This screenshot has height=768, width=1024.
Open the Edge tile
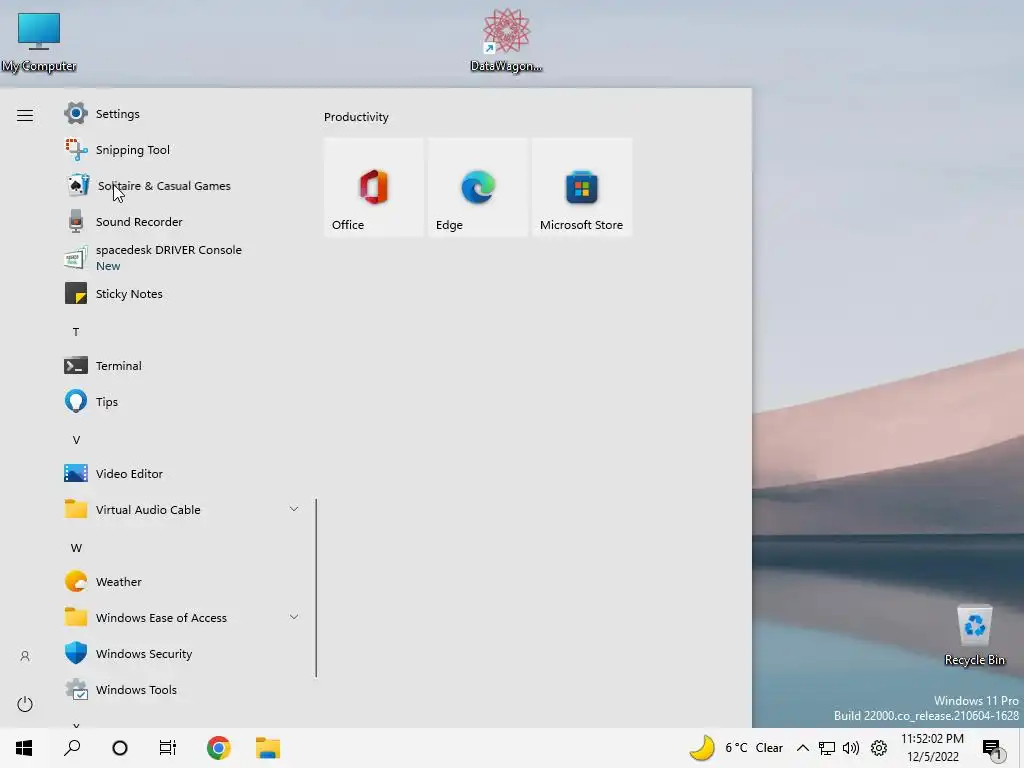478,187
